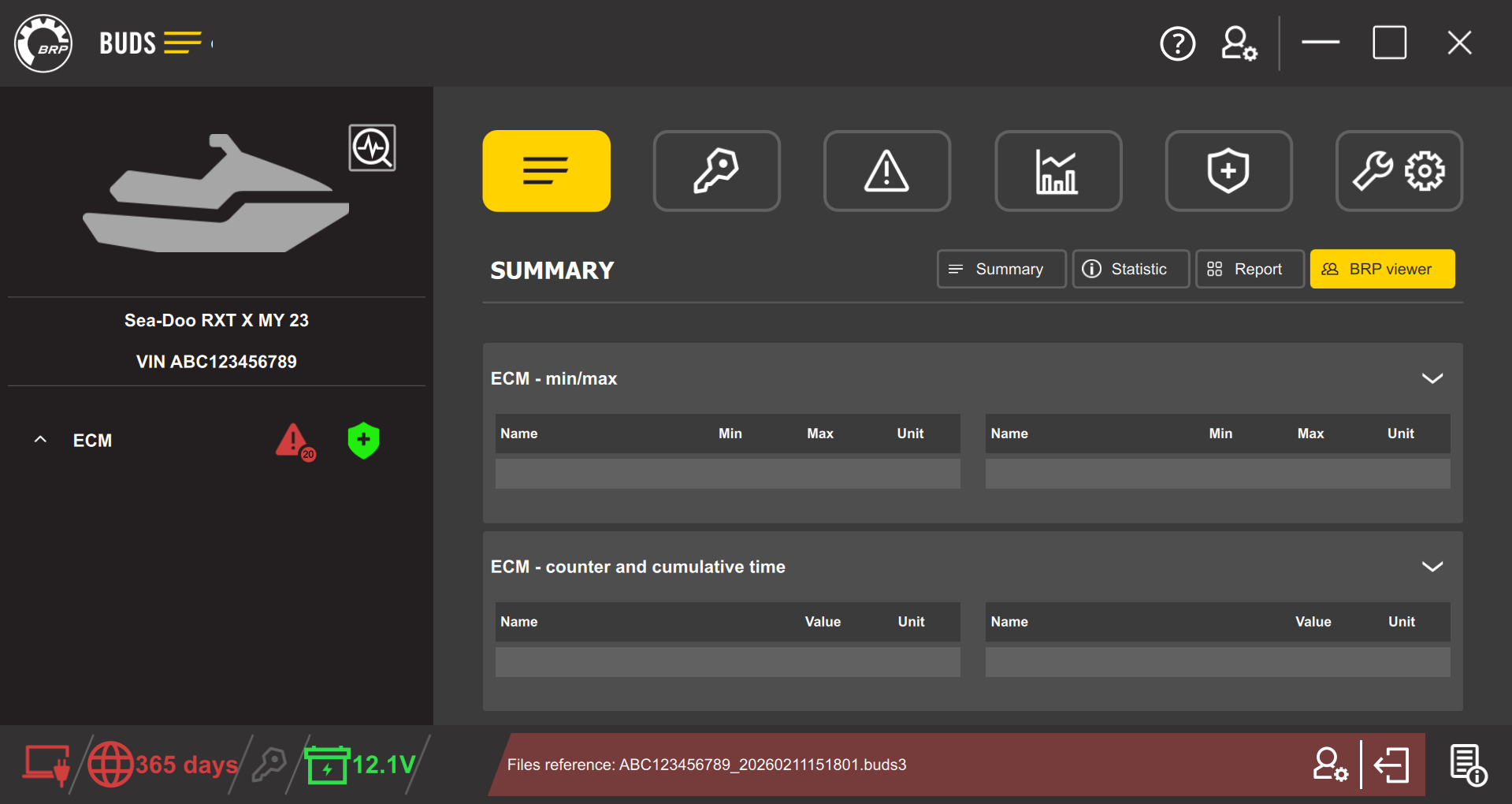Click the battery voltage 12.1V indicator

coord(362,765)
